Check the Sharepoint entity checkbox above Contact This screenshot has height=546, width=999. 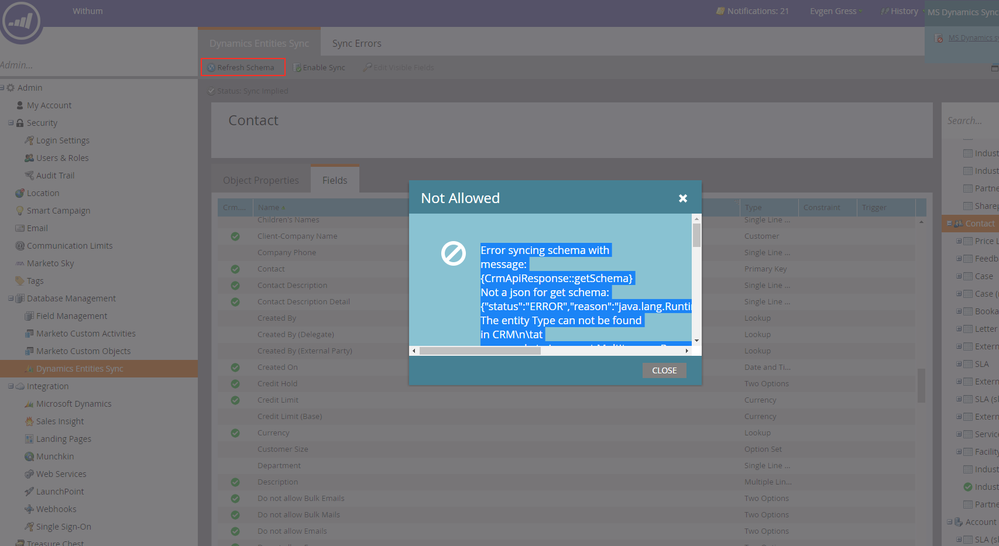pos(967,206)
